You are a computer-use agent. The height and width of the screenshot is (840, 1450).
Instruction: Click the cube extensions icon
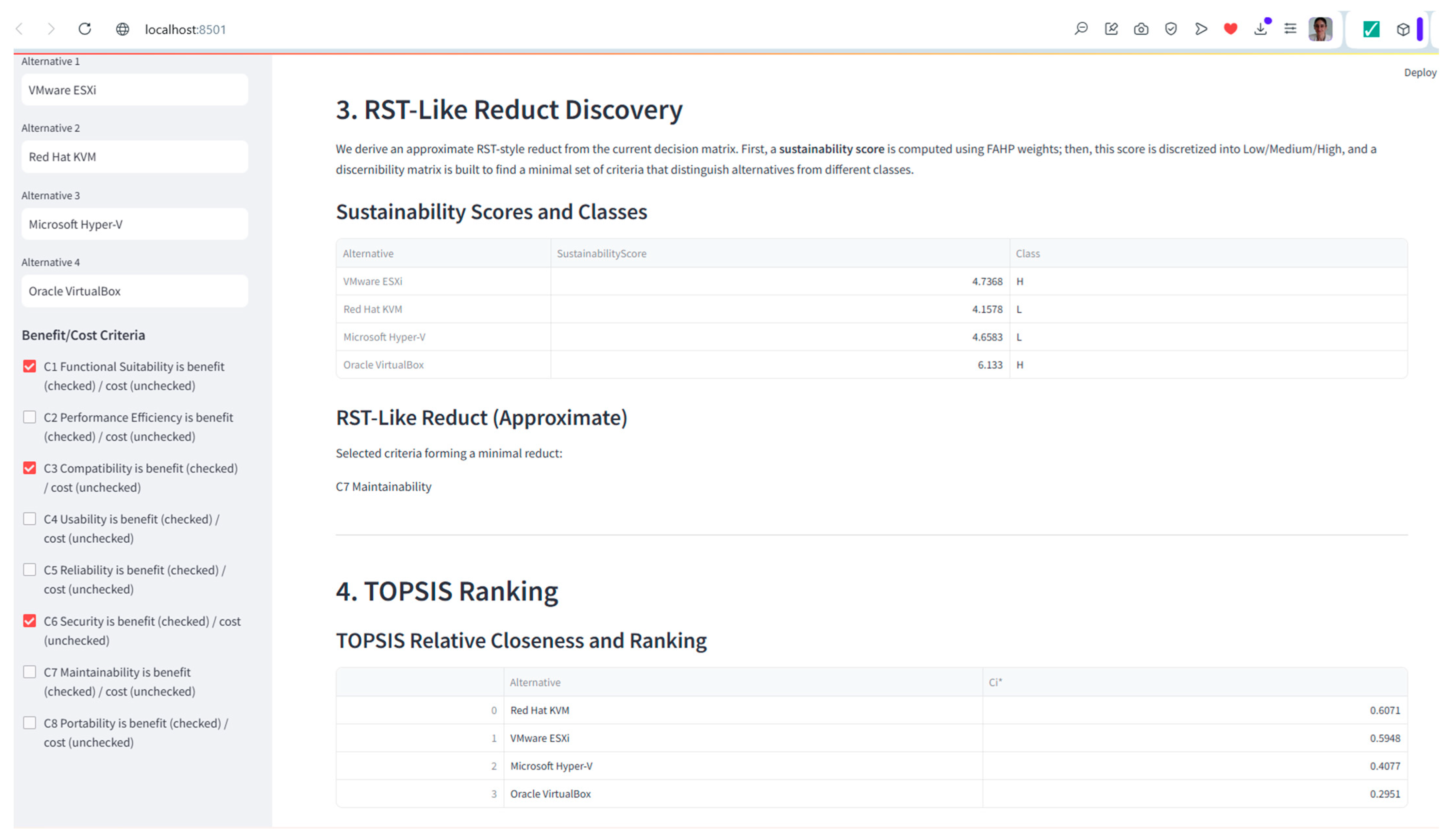(1403, 29)
